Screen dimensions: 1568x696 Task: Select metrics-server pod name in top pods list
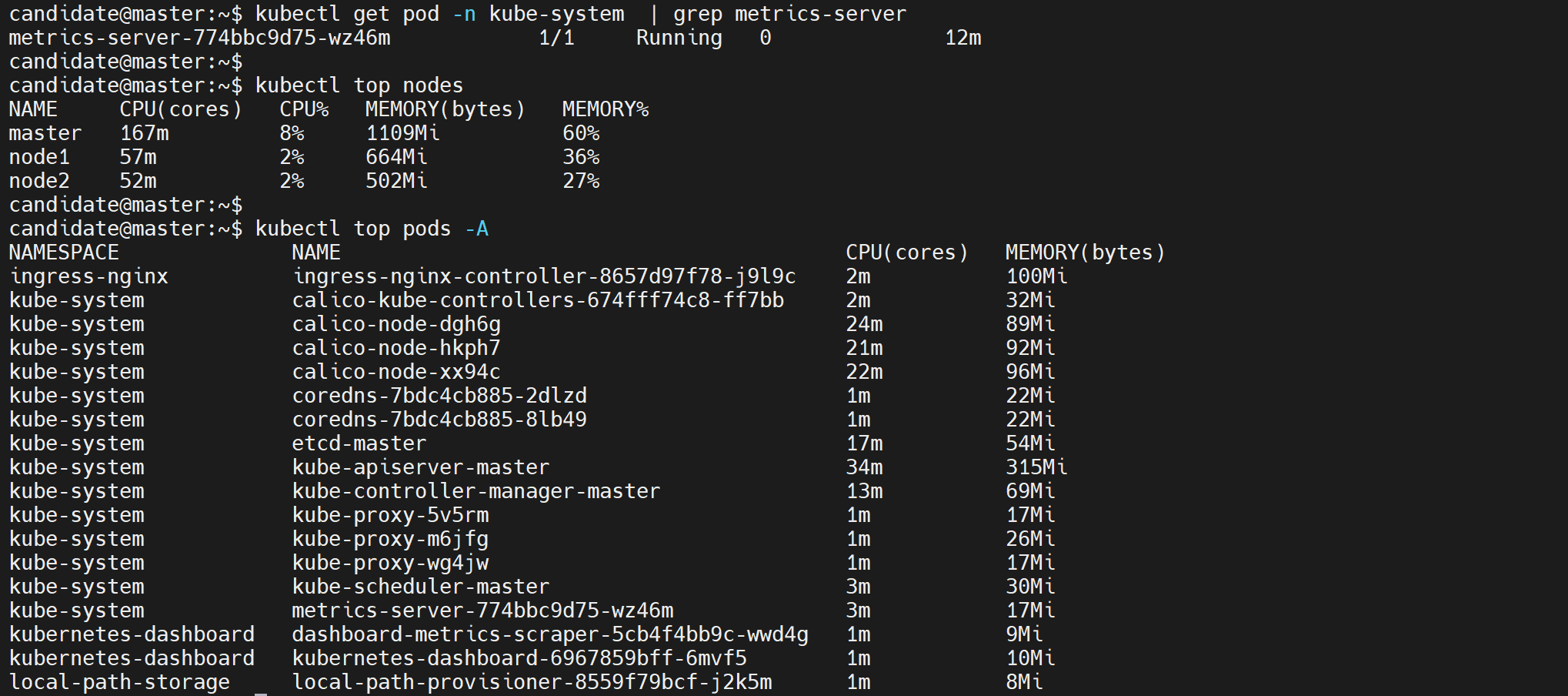[x=482, y=611]
